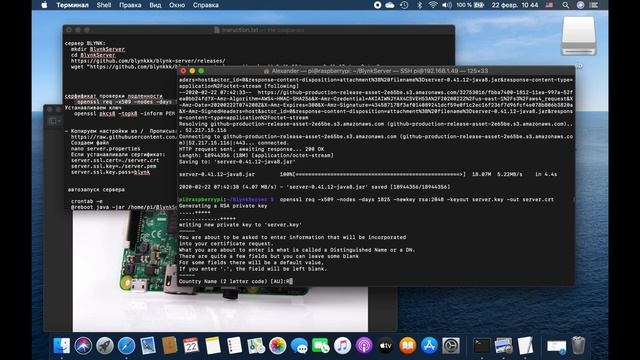This screenshot has width=640, height=360.
Task: Open the Shell menu
Action: click(104, 5)
